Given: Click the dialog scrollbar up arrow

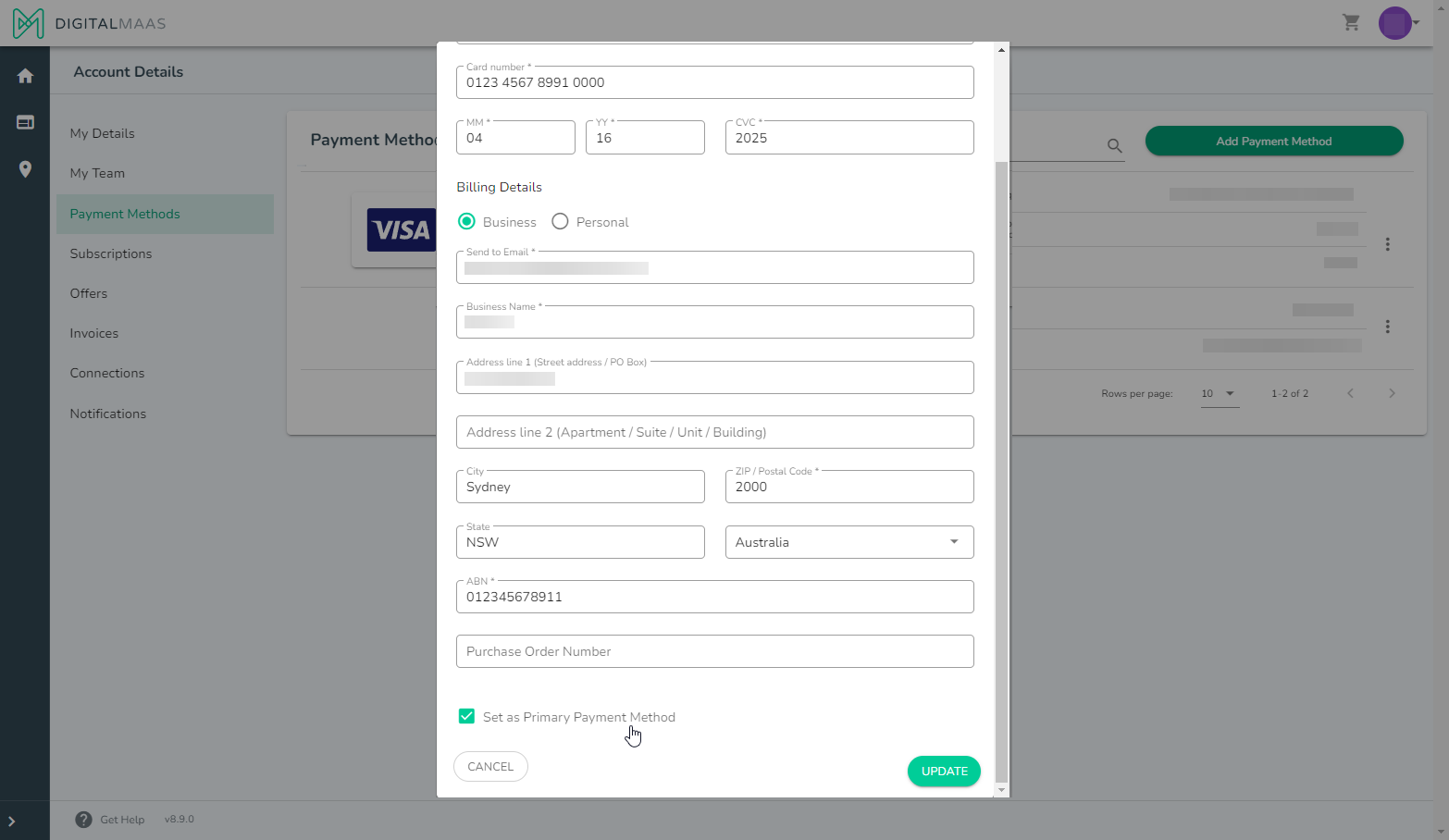Looking at the screenshot, I should click(1001, 50).
